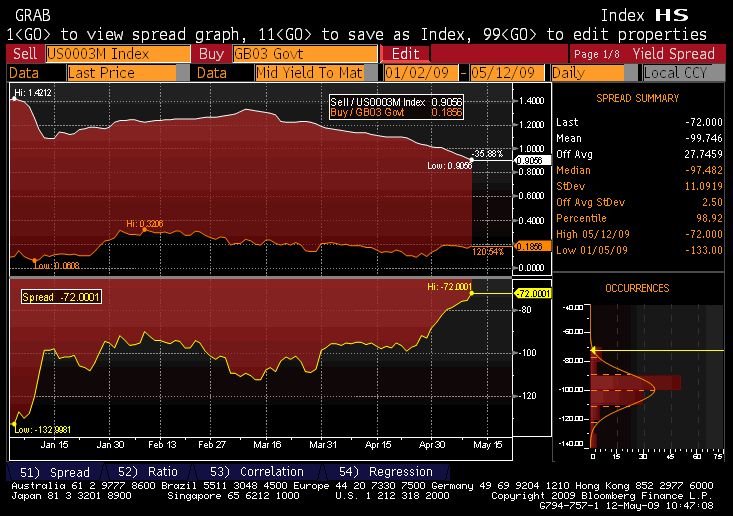Click the StDev value 11.0919
The image size is (733, 516).
[704, 186]
